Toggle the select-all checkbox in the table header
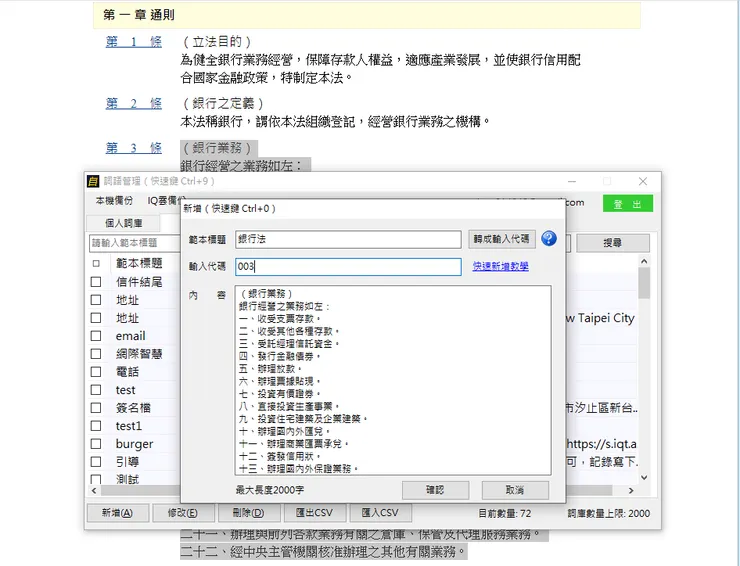Screen dimensions: 740x566 coord(96,263)
